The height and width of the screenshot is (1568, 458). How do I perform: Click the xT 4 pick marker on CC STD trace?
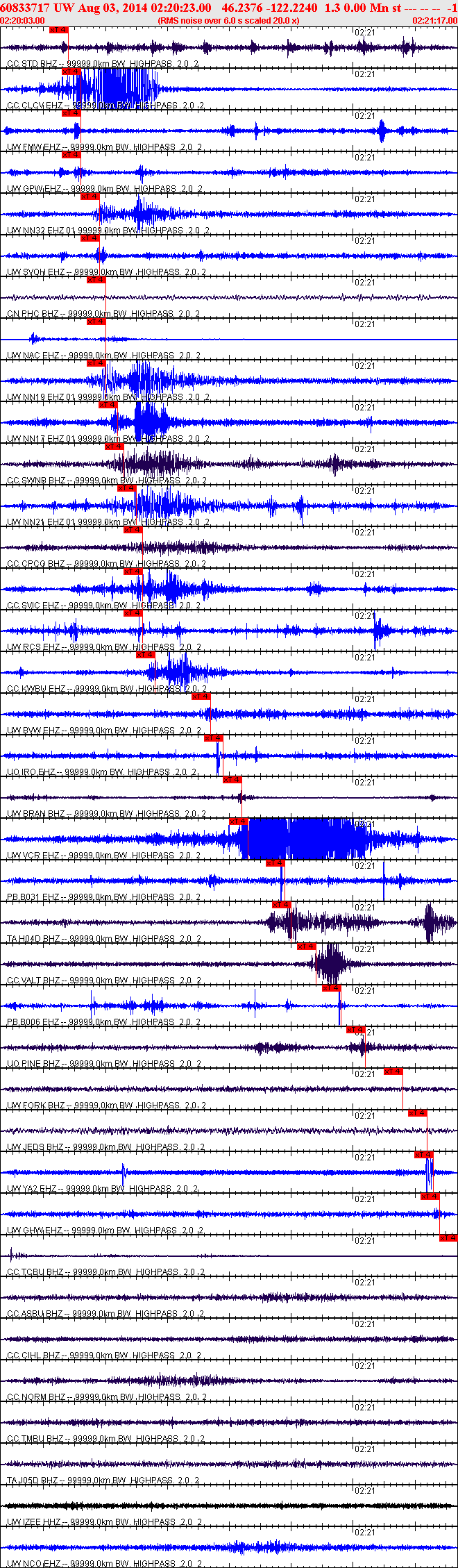pos(59,30)
